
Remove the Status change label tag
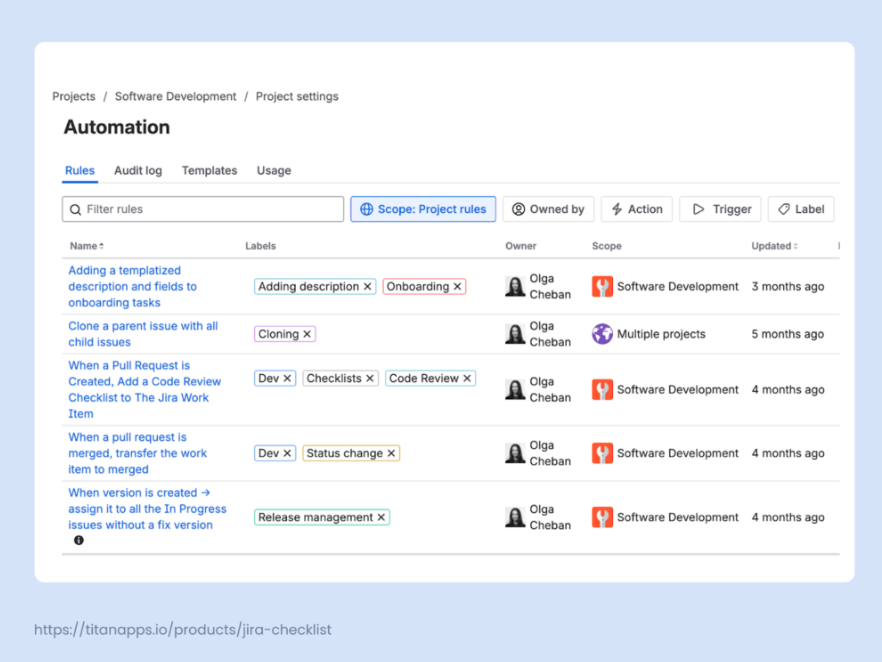click(391, 453)
